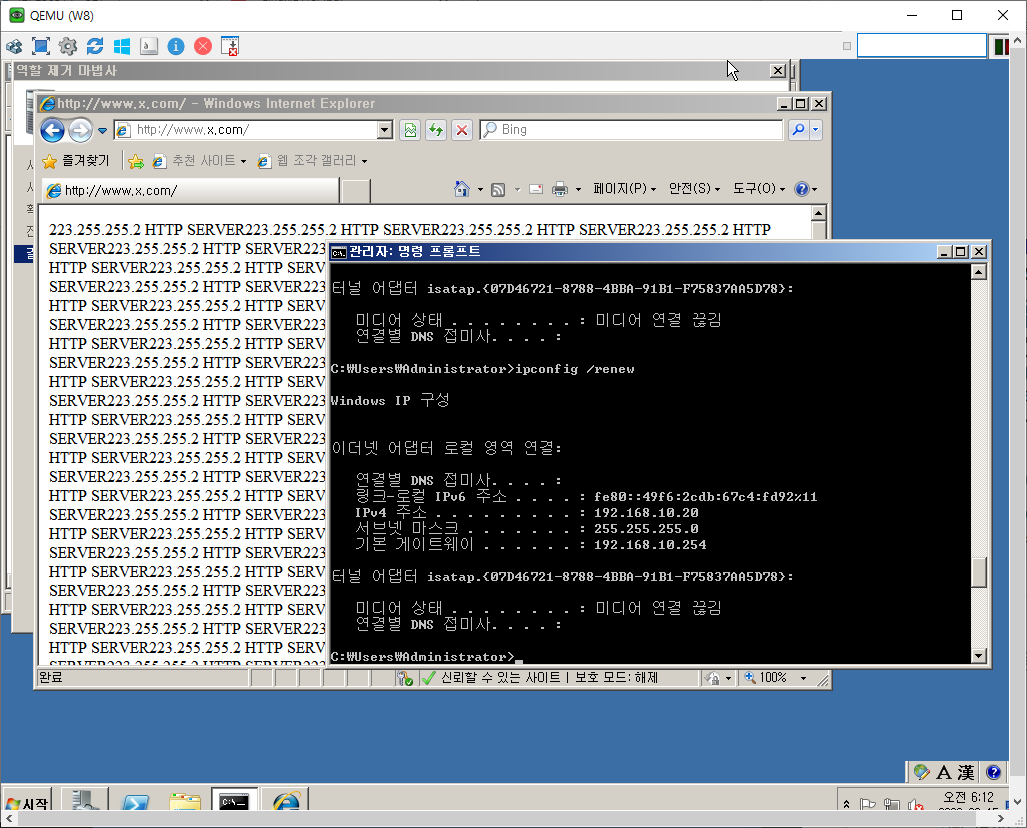Click command prompt scrollbar down arrow
The height and width of the screenshot is (828, 1027).
point(979,655)
